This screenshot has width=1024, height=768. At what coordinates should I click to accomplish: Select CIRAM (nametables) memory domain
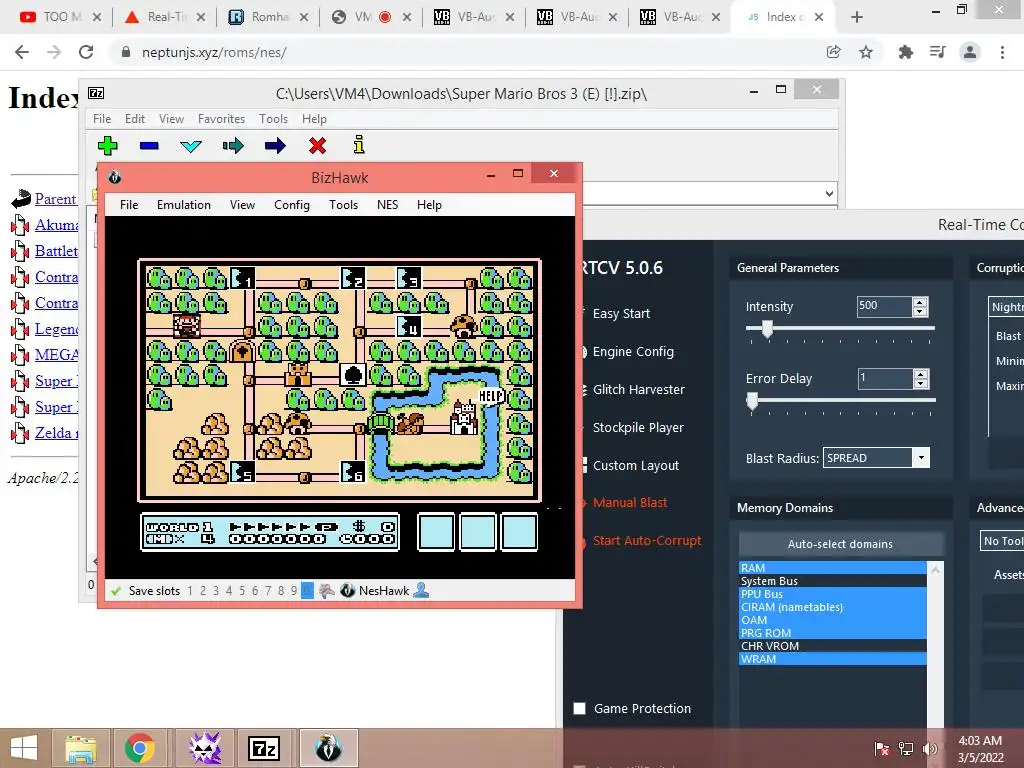(x=832, y=607)
